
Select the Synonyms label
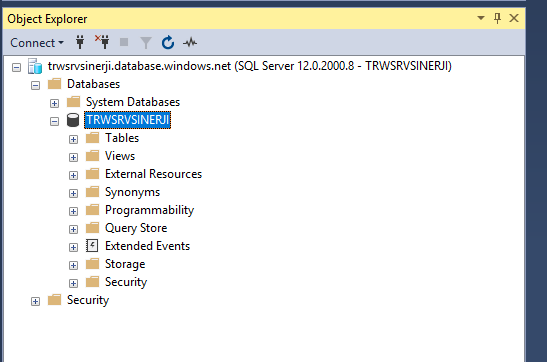tap(133, 193)
